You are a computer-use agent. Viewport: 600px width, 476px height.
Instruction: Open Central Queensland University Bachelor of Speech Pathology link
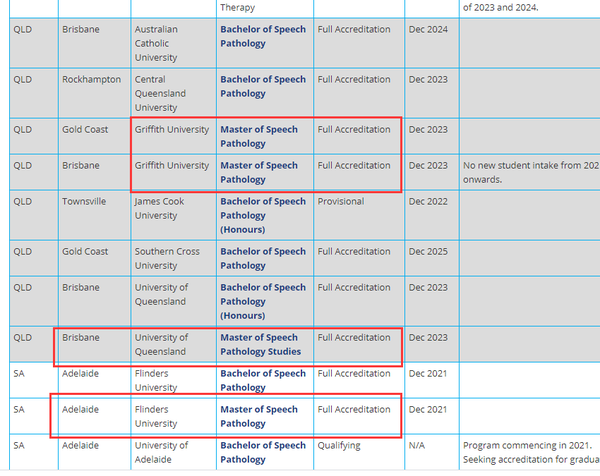[x=263, y=86]
